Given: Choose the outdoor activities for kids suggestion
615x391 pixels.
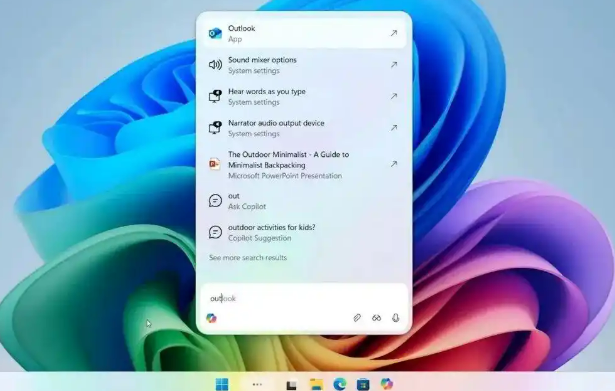Looking at the screenshot, I should [304, 233].
